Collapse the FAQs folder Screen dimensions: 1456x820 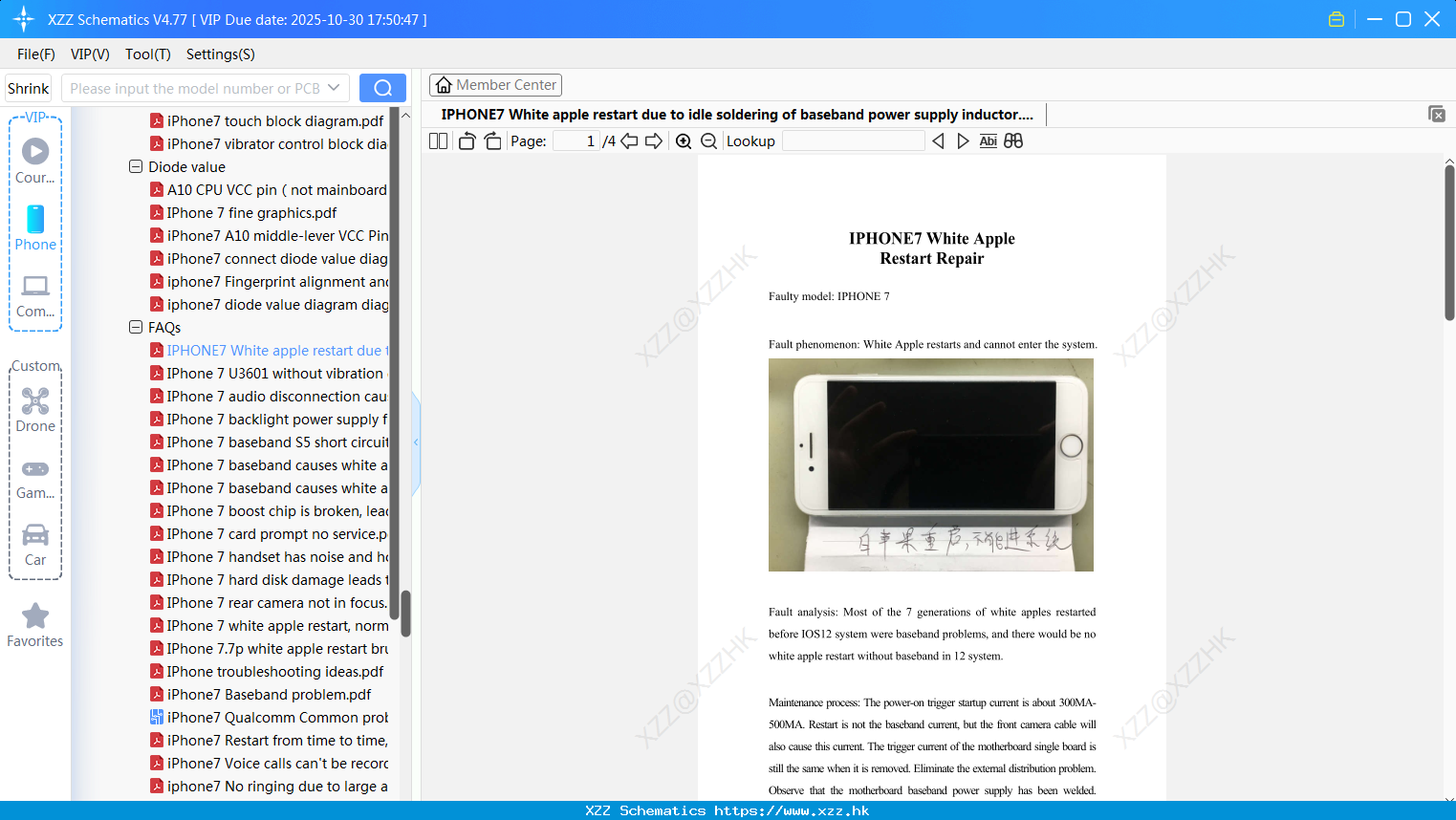(x=136, y=327)
